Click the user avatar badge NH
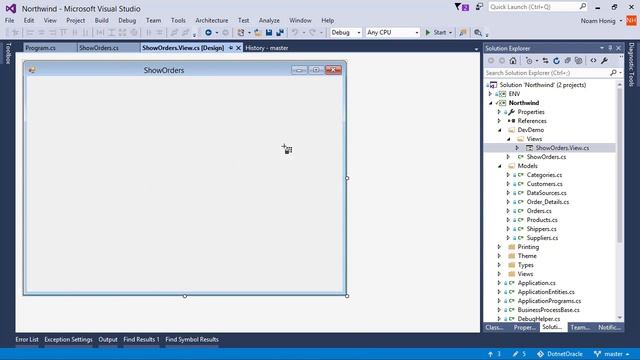Viewport: 640px width, 360px height. 631,20
